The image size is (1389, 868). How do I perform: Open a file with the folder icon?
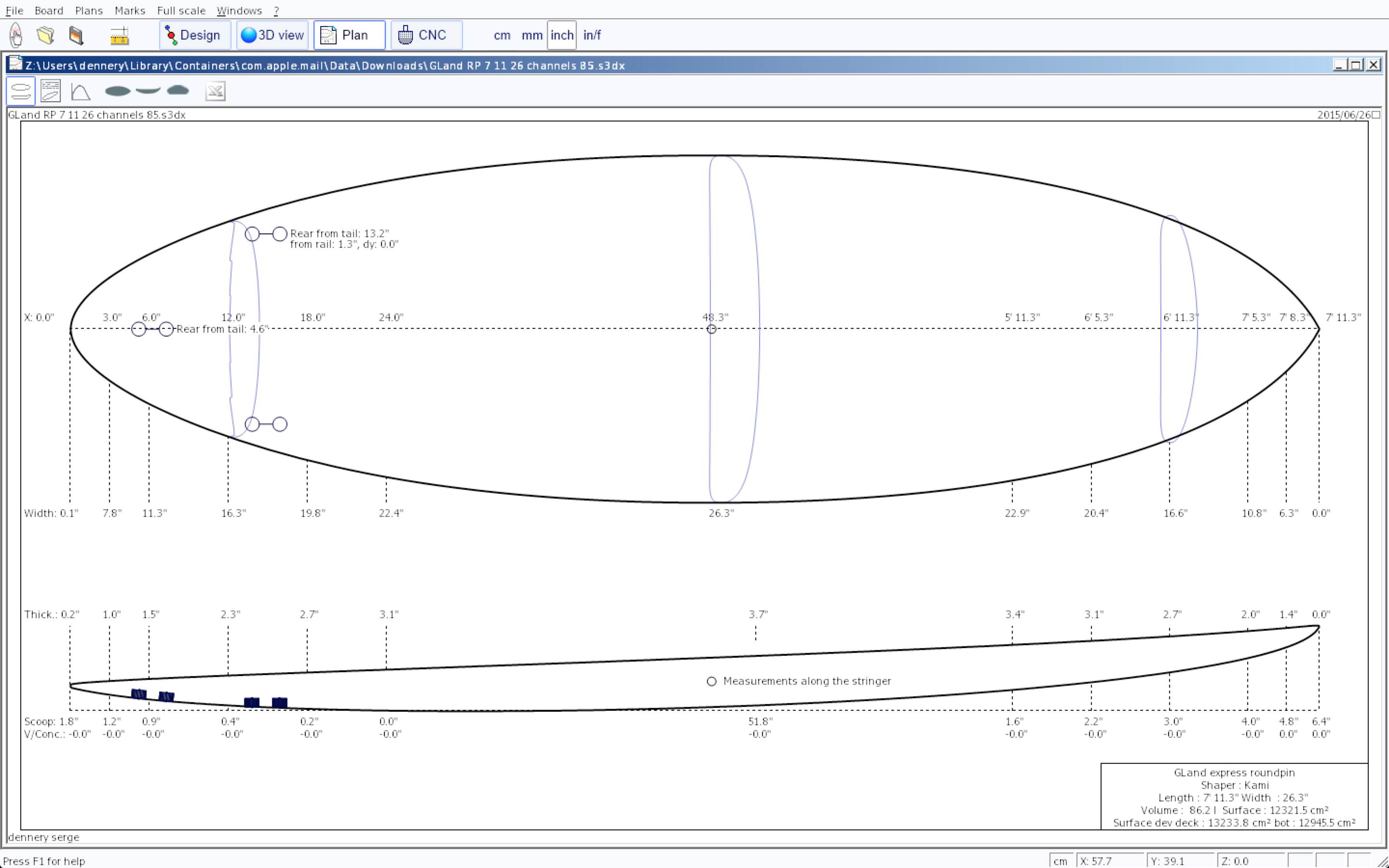click(46, 35)
